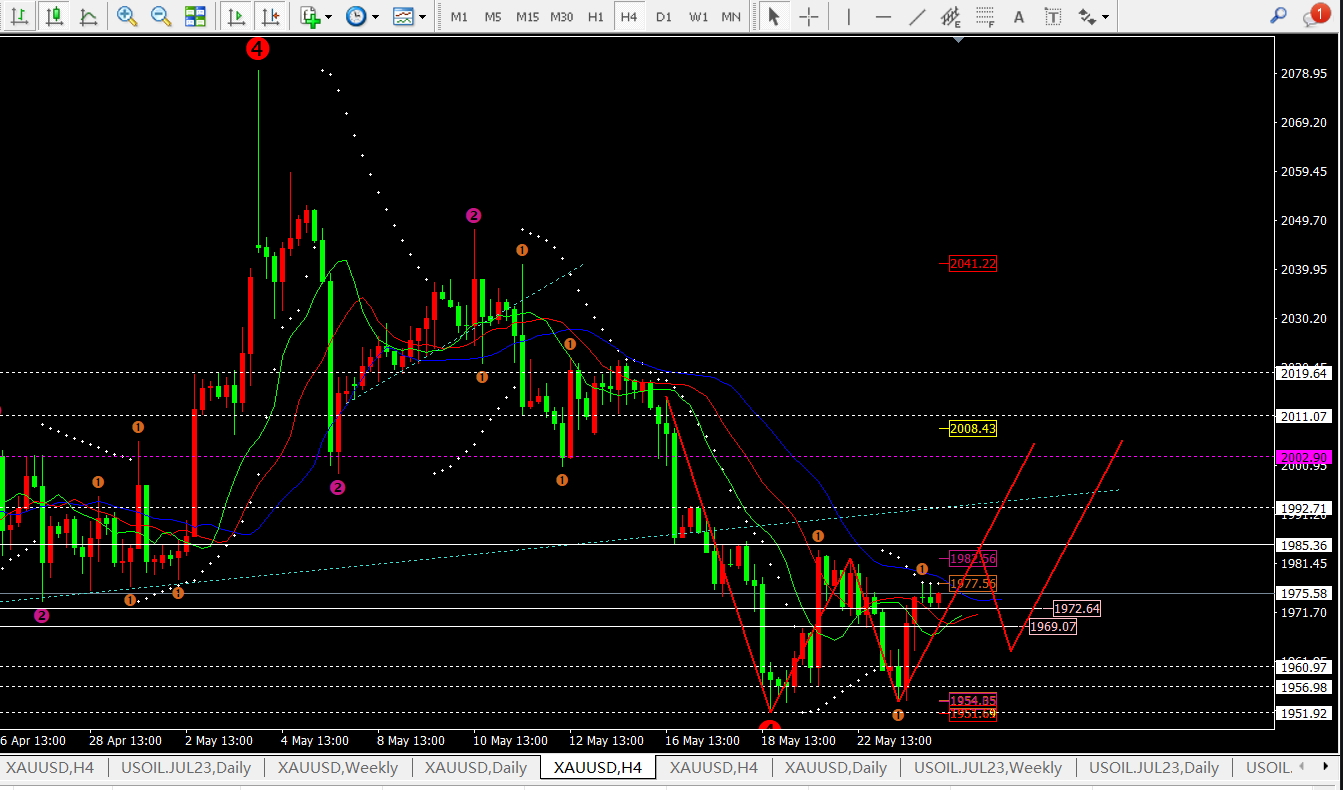
Task: Open the add indicators button
Action: pos(310,16)
